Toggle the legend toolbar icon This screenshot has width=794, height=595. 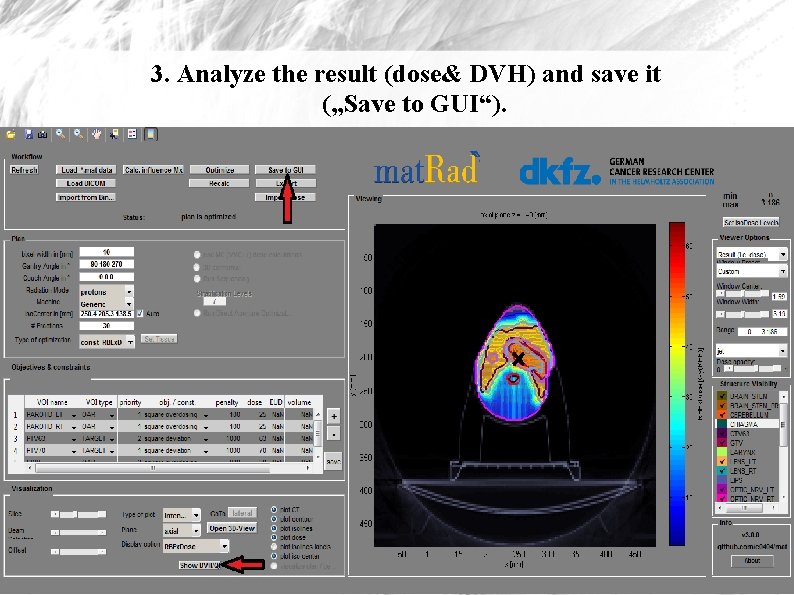click(x=132, y=134)
